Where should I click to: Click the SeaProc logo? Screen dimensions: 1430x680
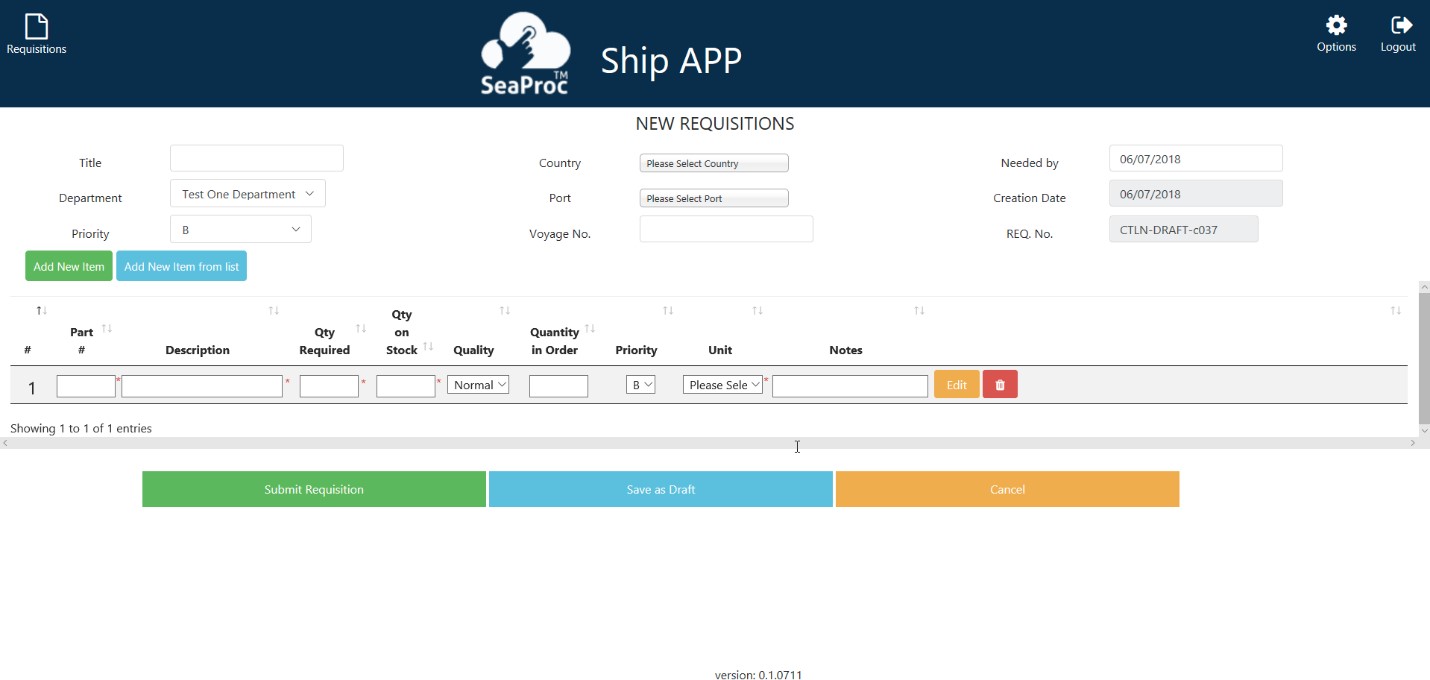point(525,53)
